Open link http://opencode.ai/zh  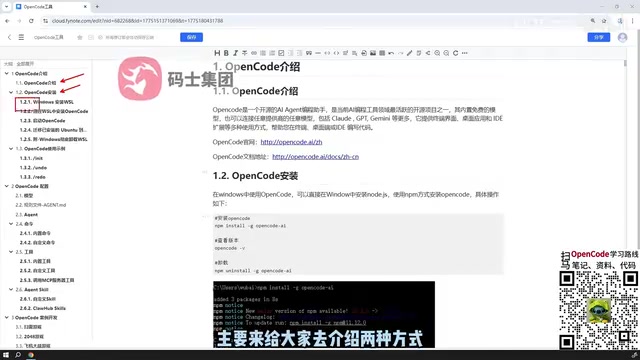click(291, 142)
